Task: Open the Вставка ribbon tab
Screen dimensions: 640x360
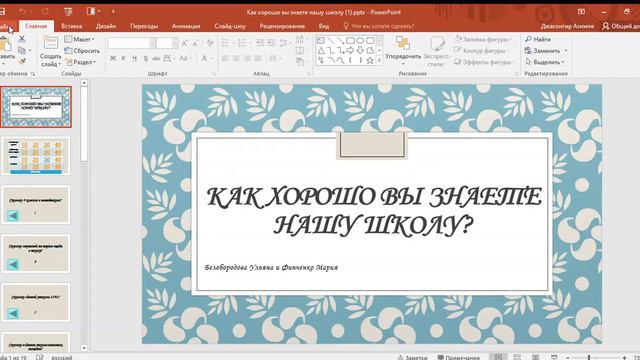Action: click(x=71, y=26)
